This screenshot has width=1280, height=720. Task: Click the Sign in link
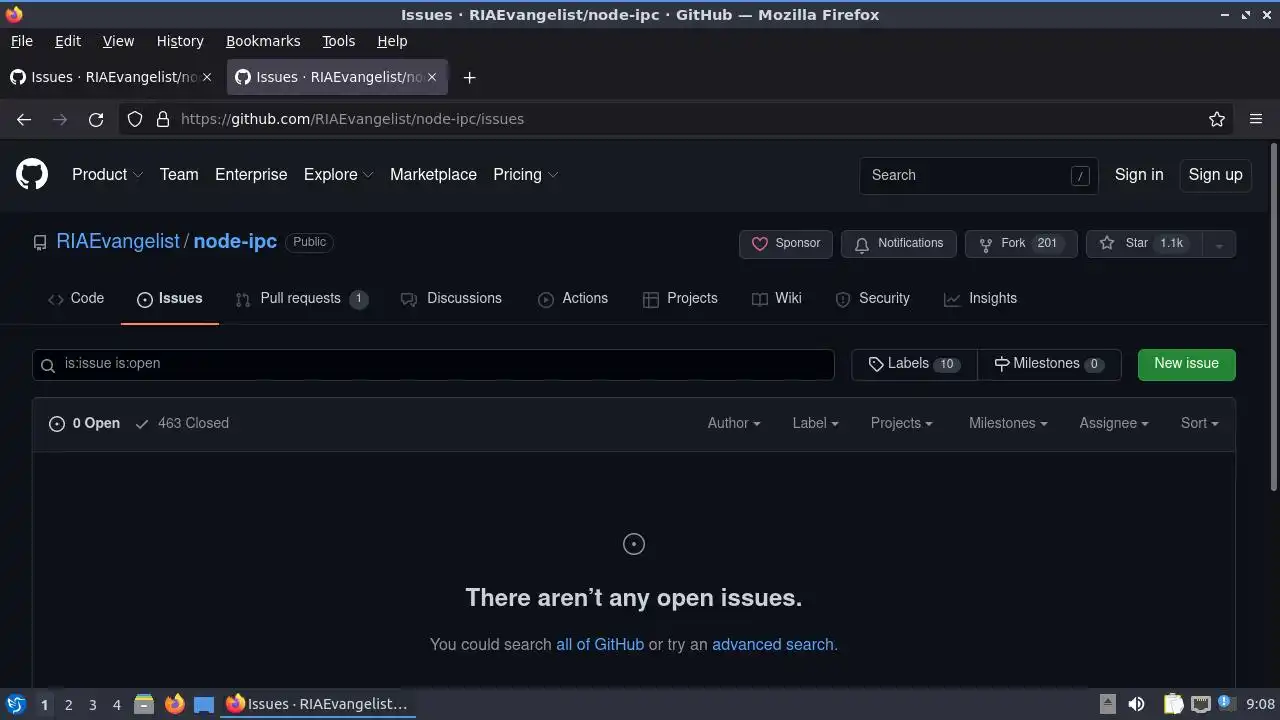1139,174
